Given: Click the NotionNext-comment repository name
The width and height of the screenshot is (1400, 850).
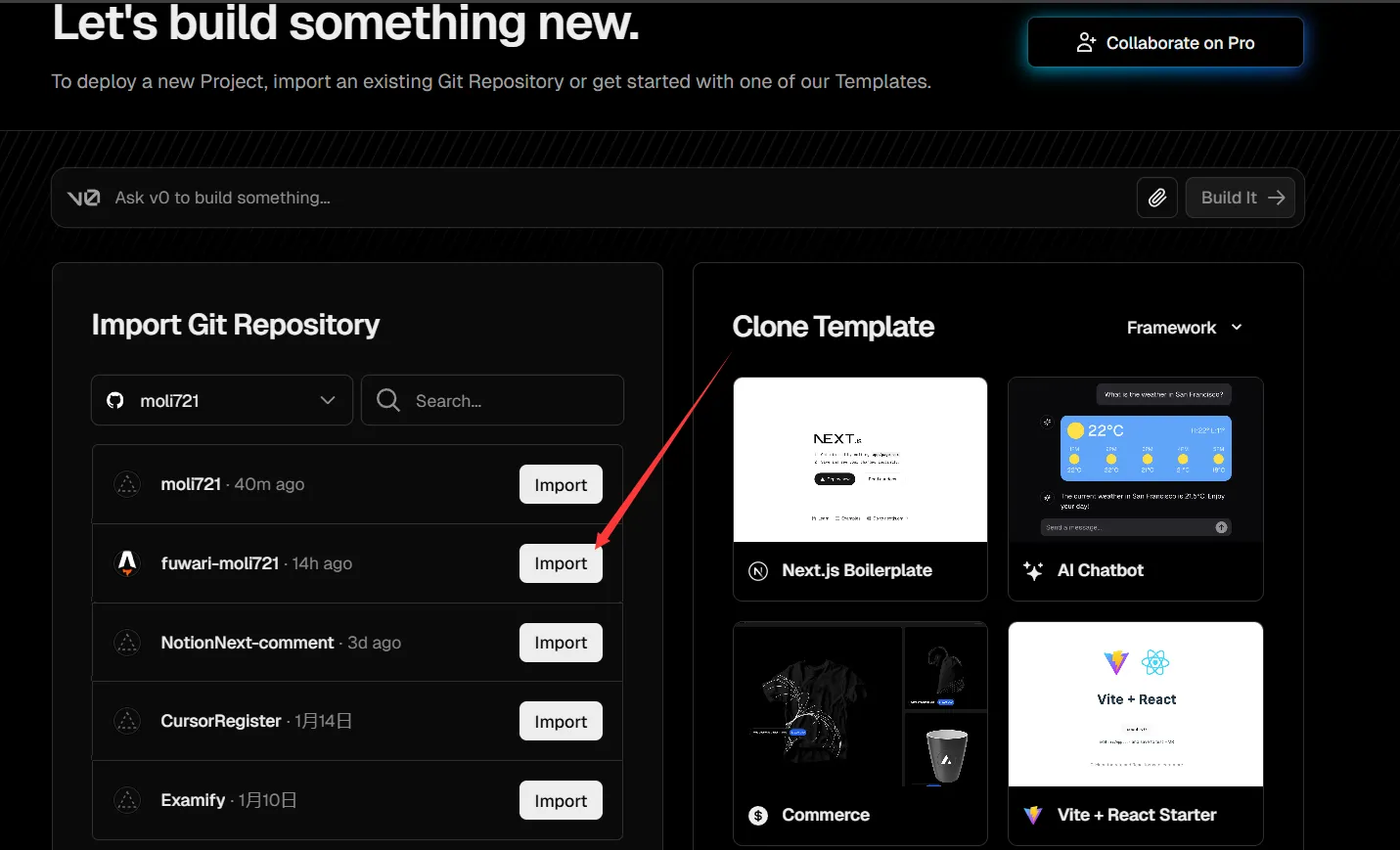Looking at the screenshot, I should 248,643.
